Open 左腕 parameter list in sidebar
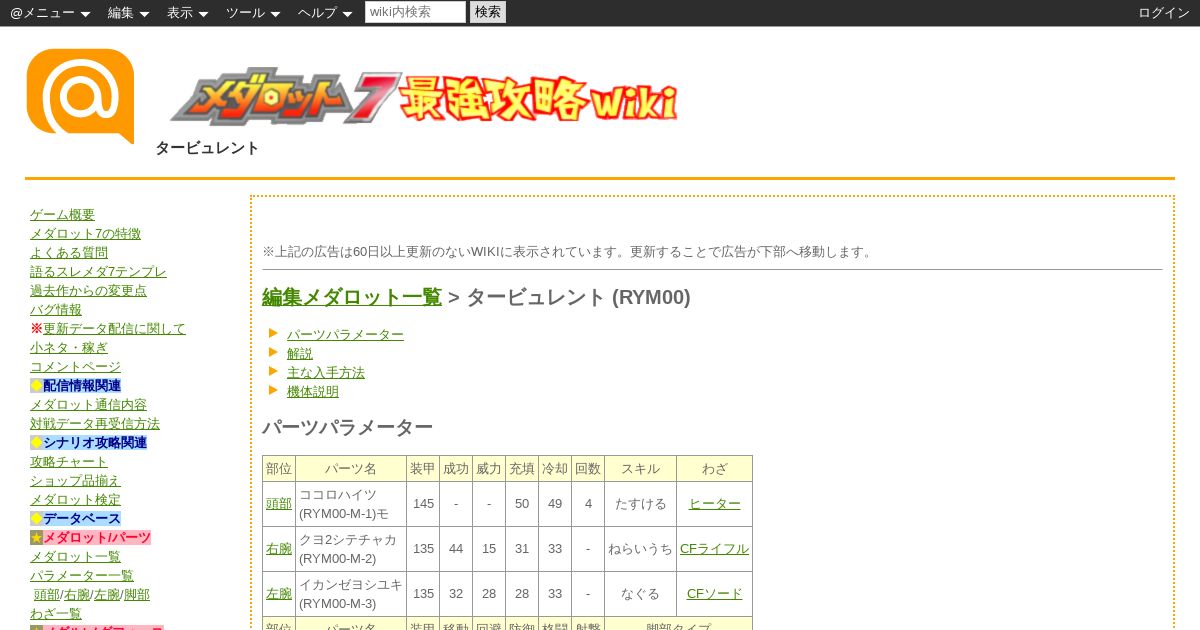Image resolution: width=1200 pixels, height=630 pixels. click(x=107, y=595)
